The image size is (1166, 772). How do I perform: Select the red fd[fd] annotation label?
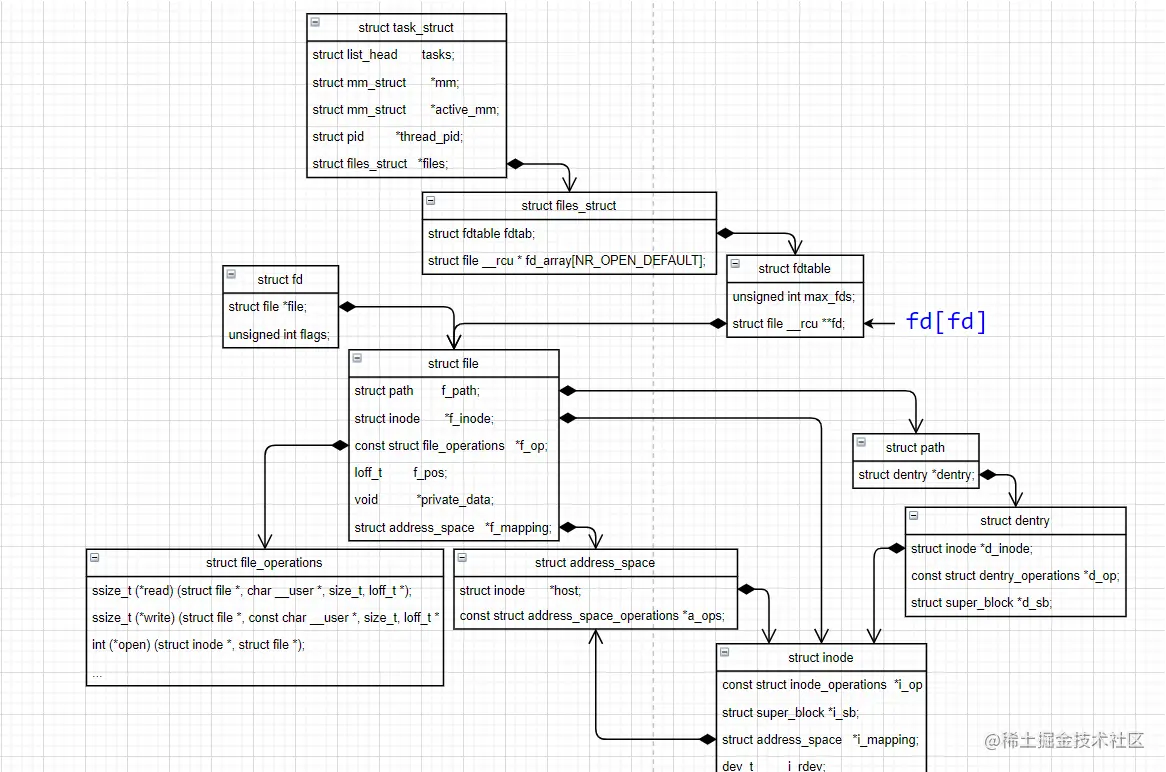[944, 322]
